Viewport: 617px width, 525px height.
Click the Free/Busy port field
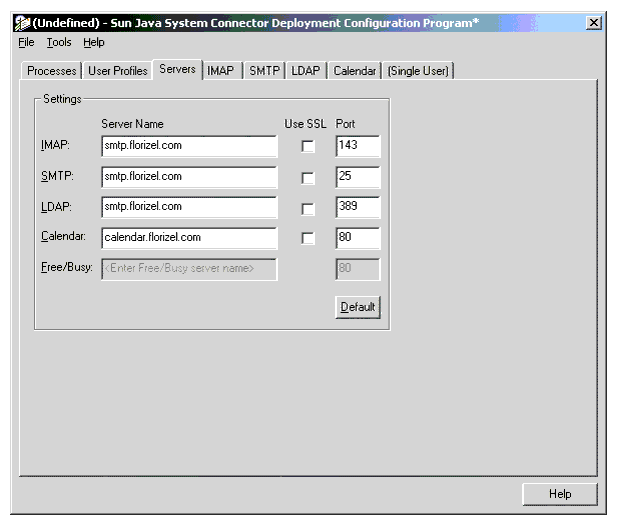pos(358,269)
